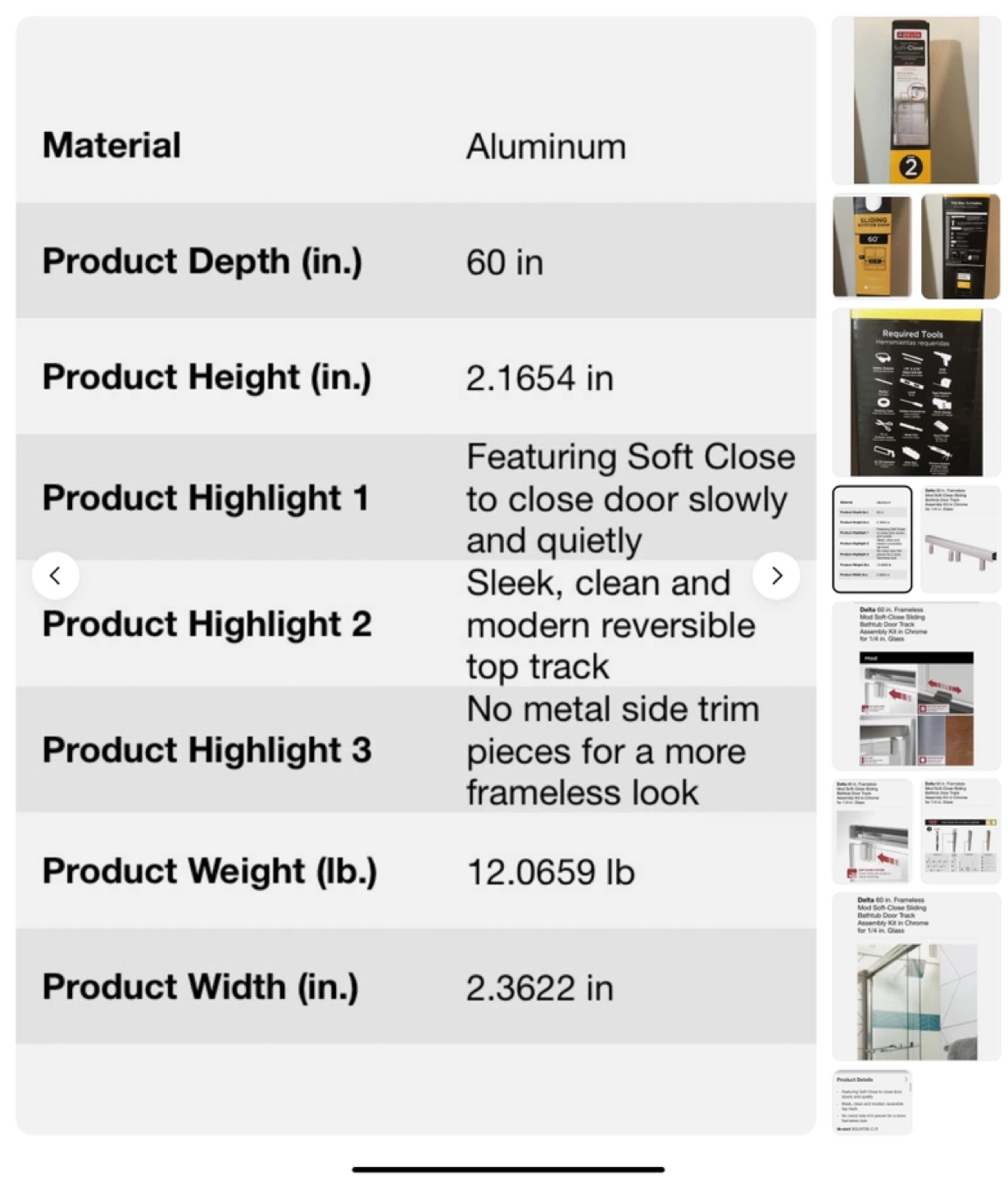Go to the previous image with left chevron
The image size is (1008, 1180).
click(55, 576)
